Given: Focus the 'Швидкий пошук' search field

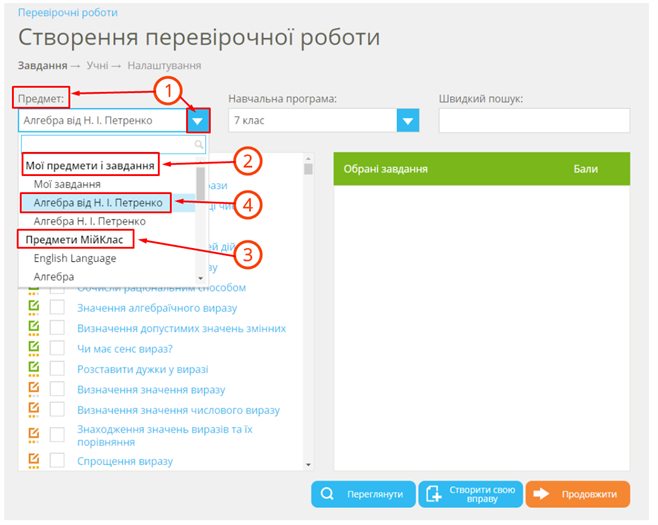Looking at the screenshot, I should tap(533, 121).
